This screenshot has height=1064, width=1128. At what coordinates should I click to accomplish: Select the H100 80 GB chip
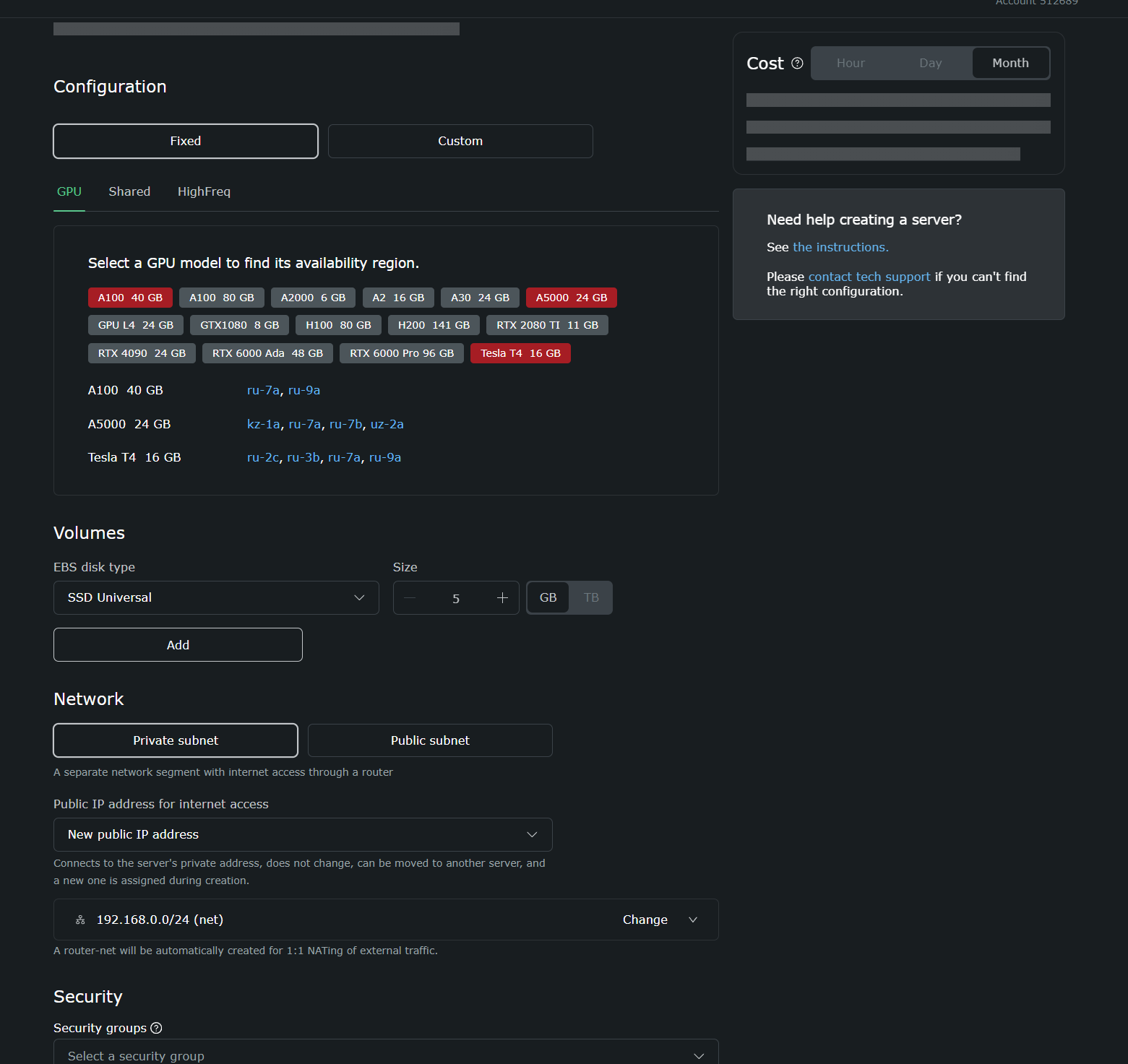[x=338, y=325]
